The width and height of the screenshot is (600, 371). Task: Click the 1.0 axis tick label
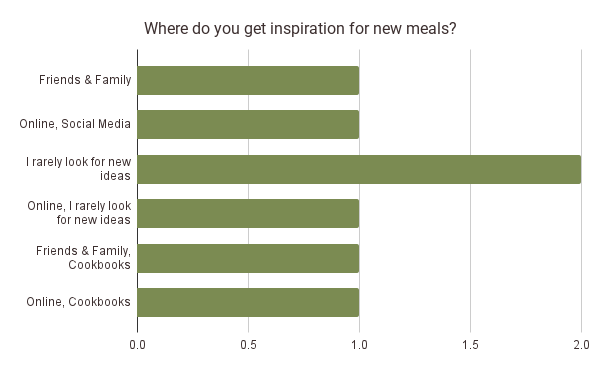tap(359, 345)
